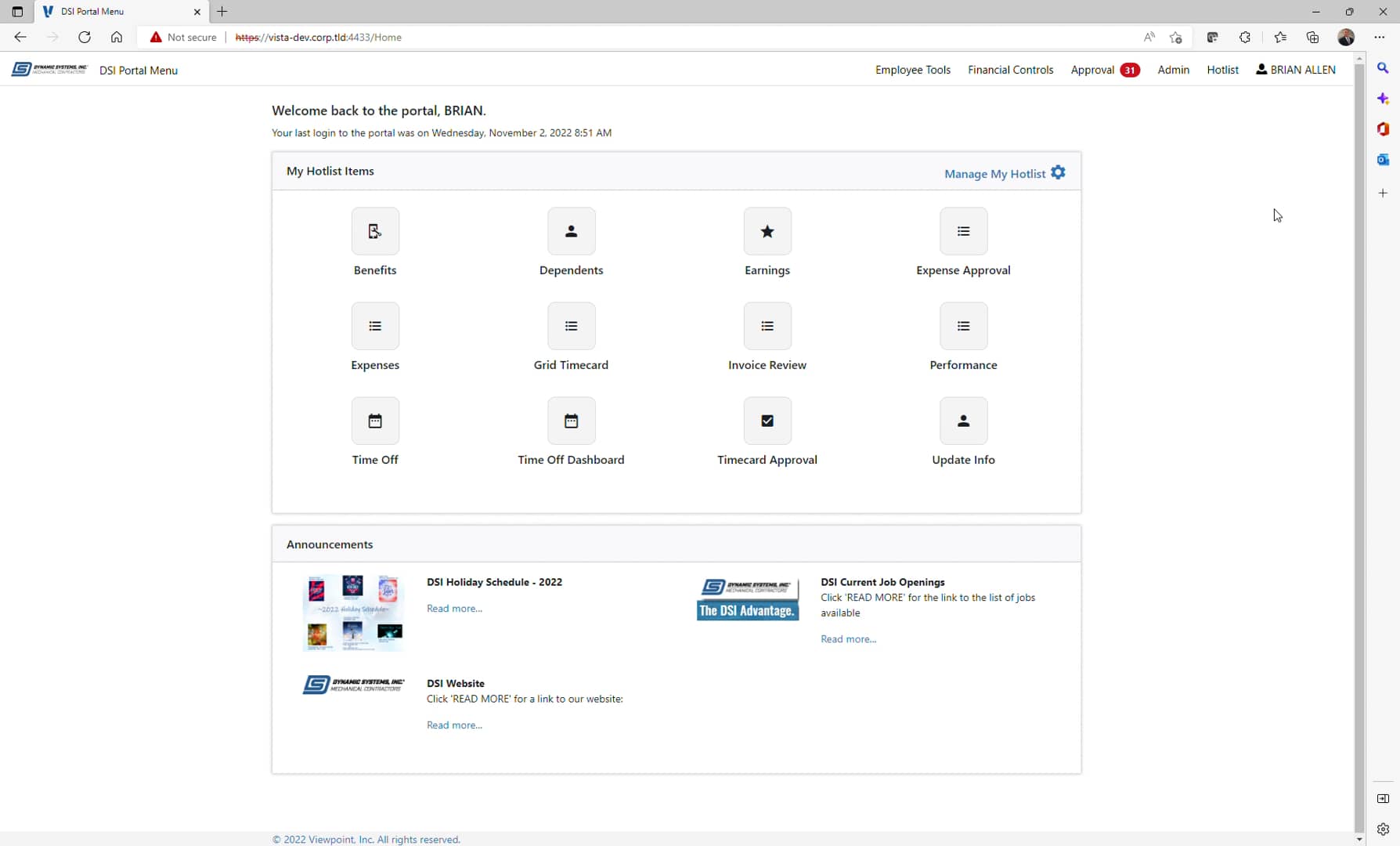The width and height of the screenshot is (1400, 846).
Task: Open the Time Off calendar icon
Action: (x=375, y=421)
